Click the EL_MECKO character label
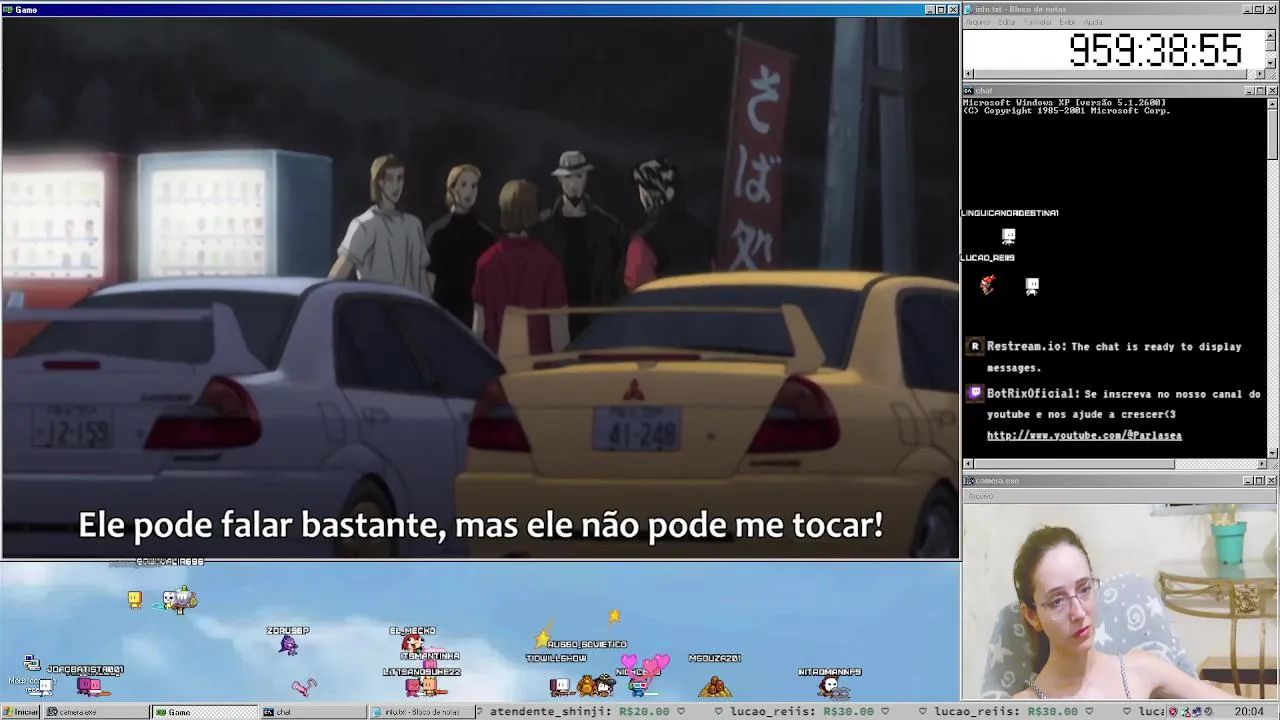Image resolution: width=1280 pixels, height=720 pixels. (x=412, y=631)
